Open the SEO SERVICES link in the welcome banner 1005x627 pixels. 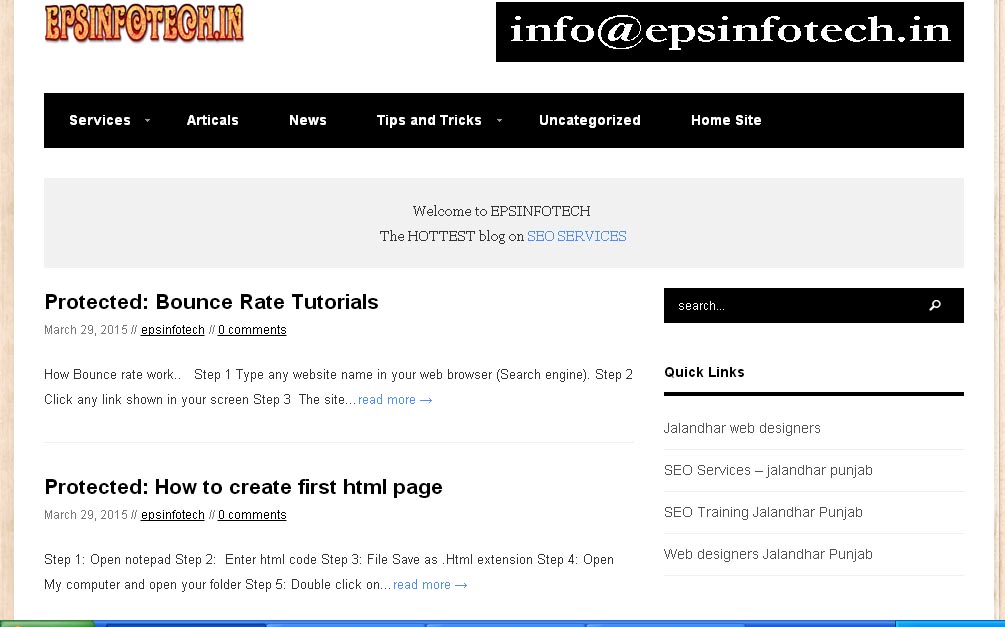(576, 236)
